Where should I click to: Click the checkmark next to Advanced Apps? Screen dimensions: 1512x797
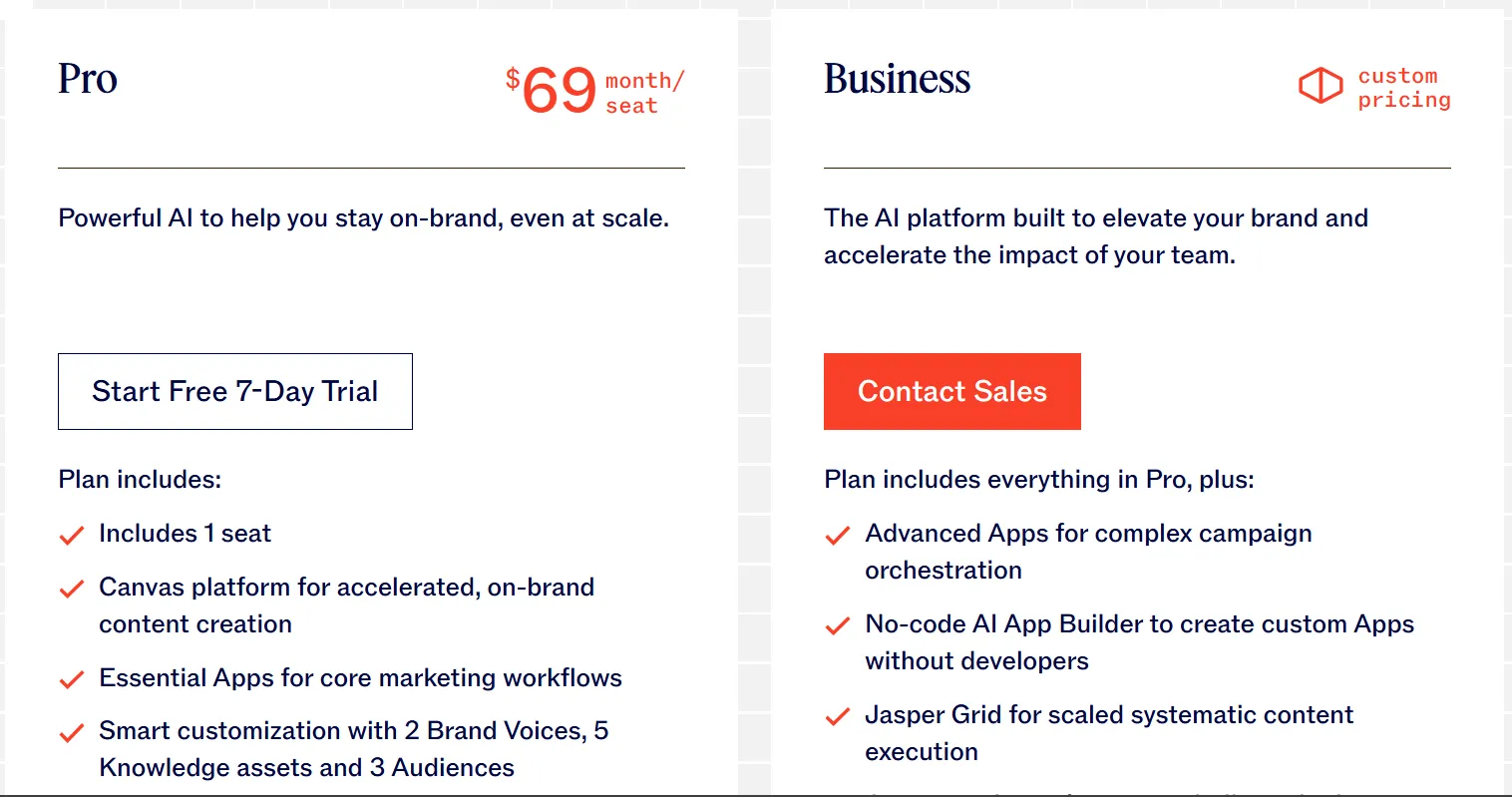pos(838,536)
